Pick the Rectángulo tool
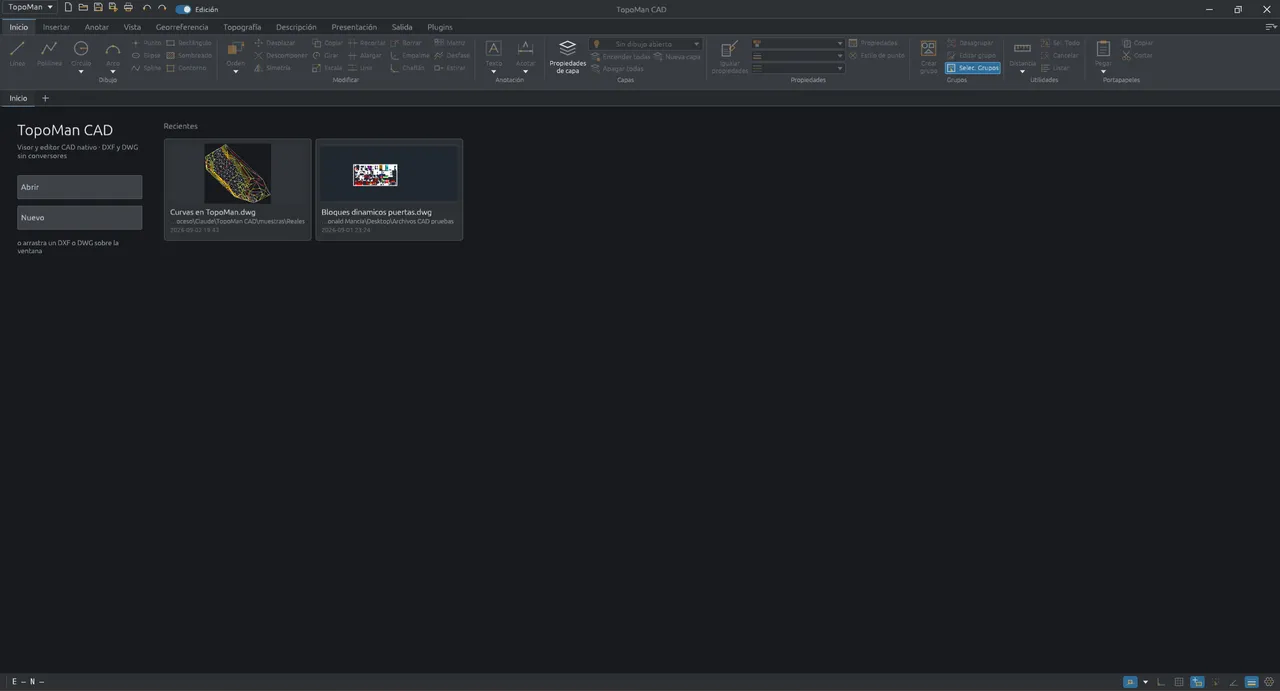Viewport: 1280px width, 691px height. (189, 43)
